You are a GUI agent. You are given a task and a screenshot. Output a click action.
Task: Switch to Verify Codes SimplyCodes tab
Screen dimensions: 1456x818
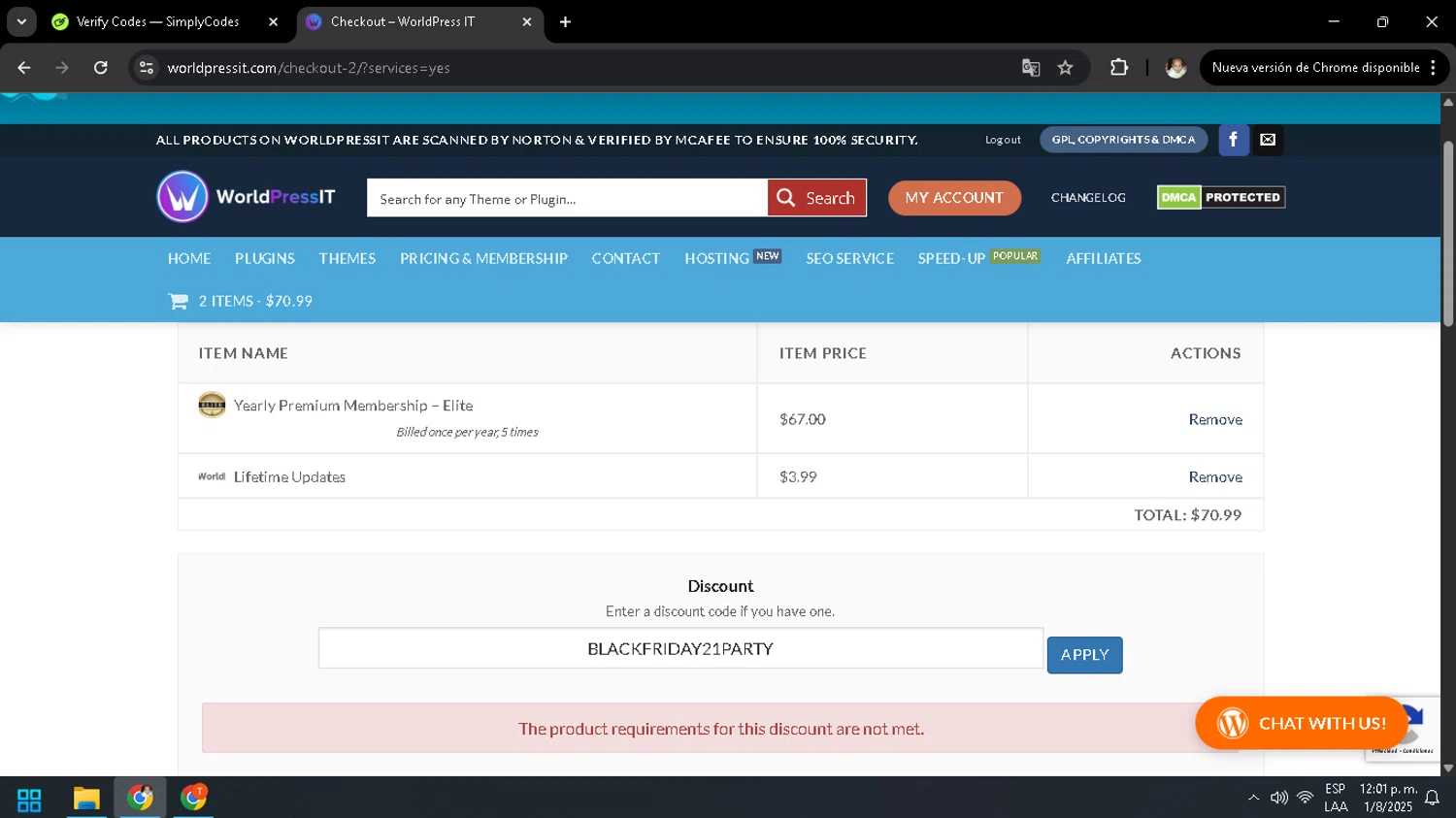(x=157, y=21)
